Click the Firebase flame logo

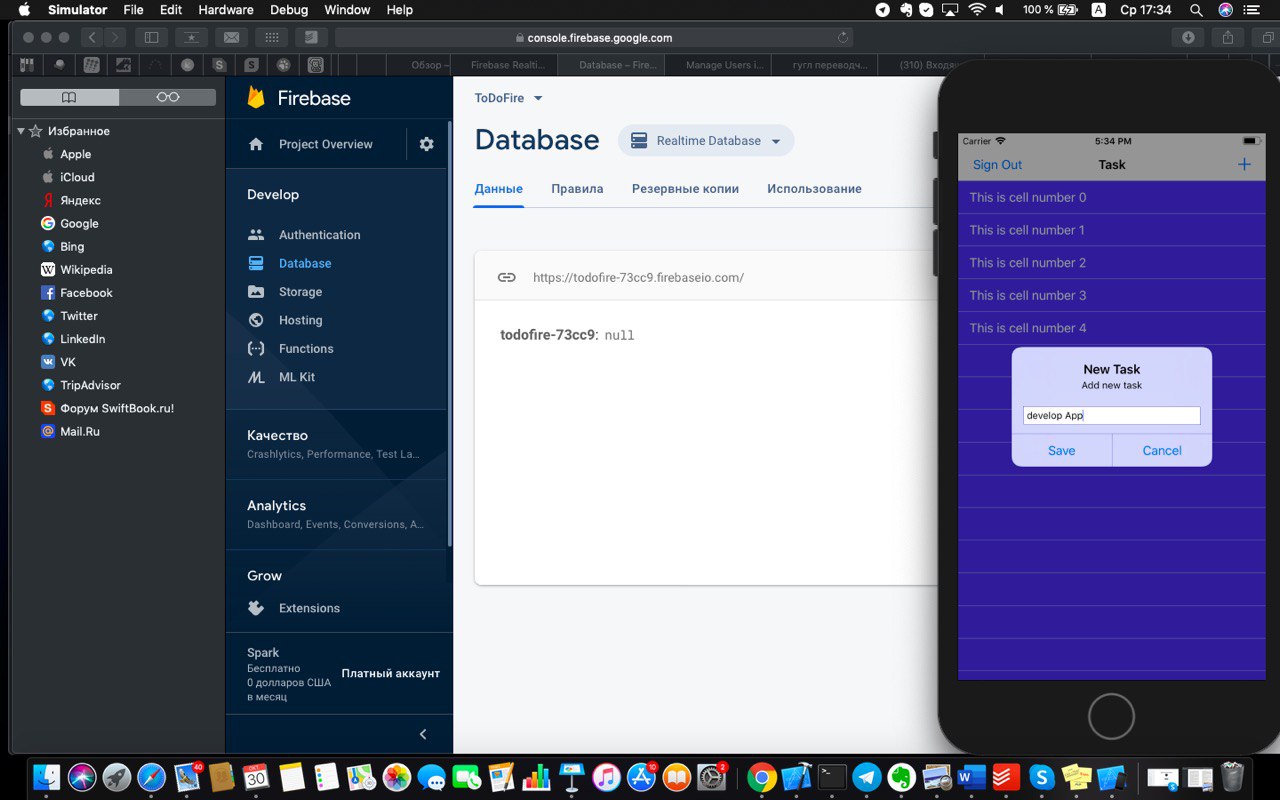[256, 97]
